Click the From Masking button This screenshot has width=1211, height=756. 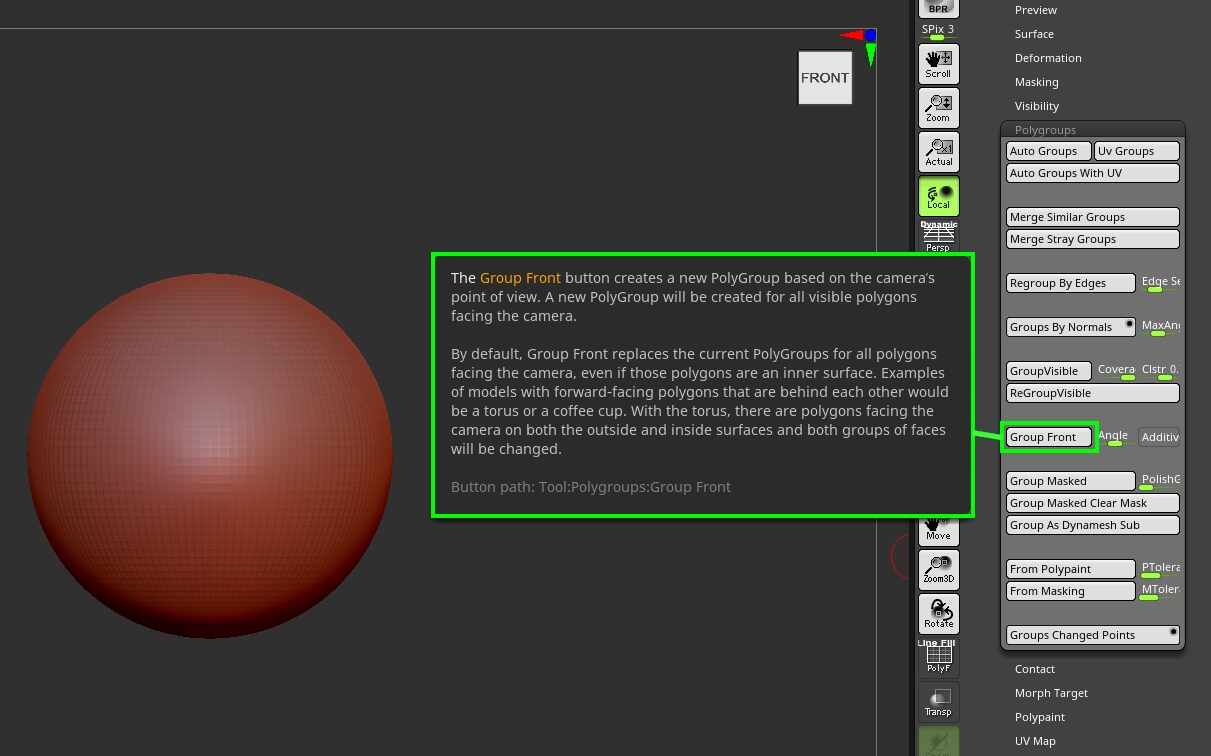(x=1071, y=591)
